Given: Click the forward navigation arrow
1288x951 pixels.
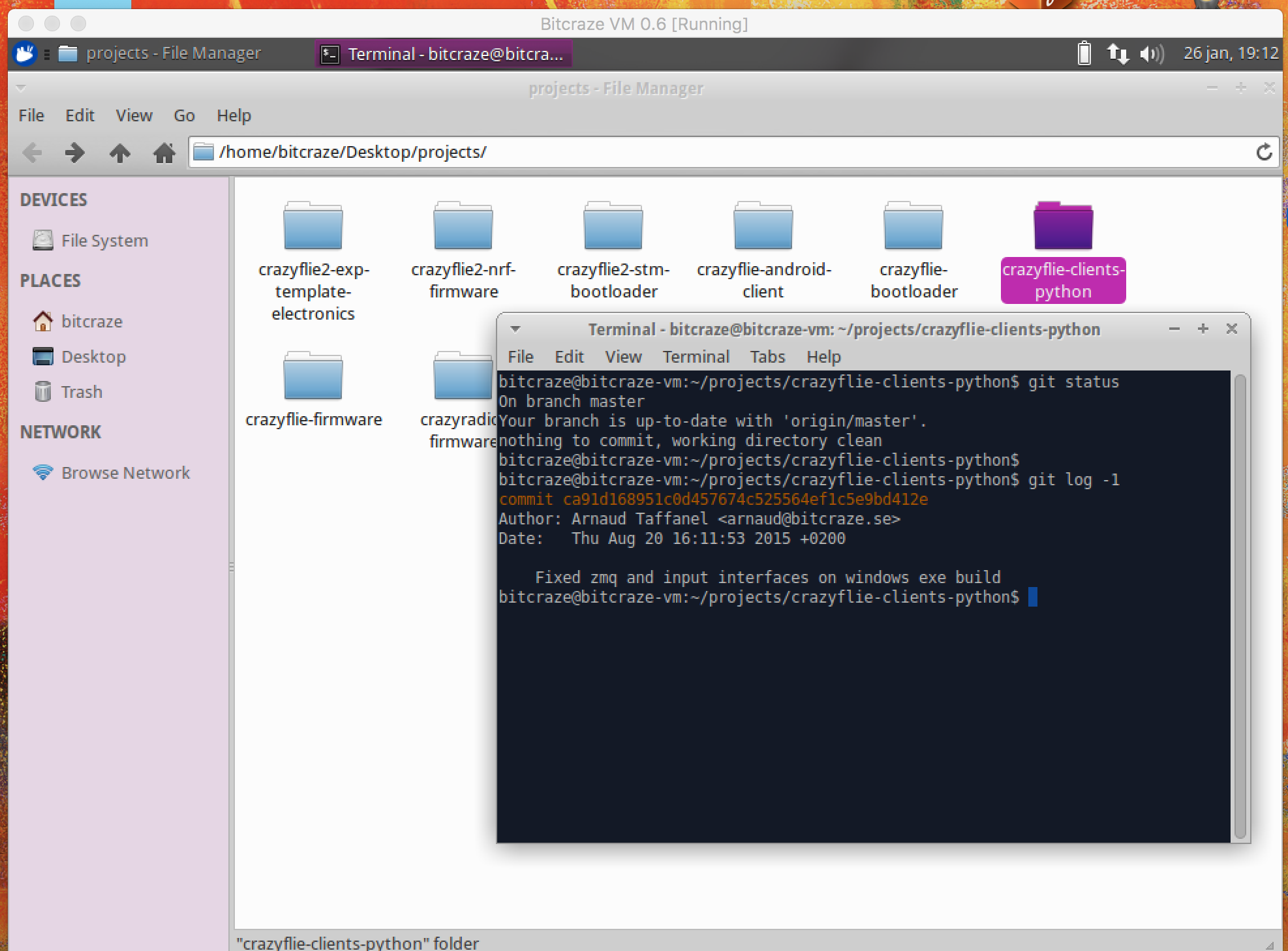Looking at the screenshot, I should pos(75,153).
